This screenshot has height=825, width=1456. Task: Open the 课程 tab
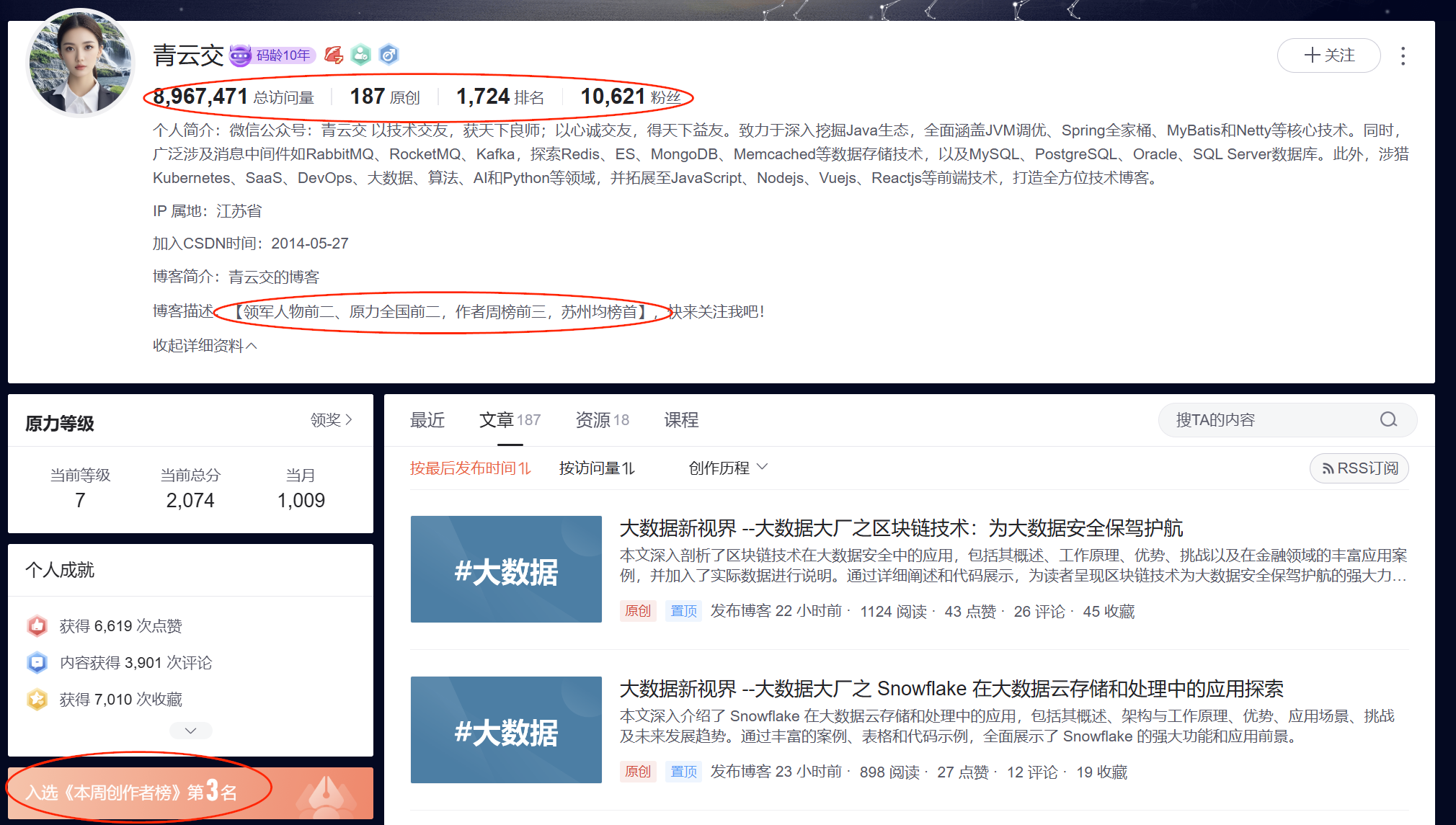[681, 420]
